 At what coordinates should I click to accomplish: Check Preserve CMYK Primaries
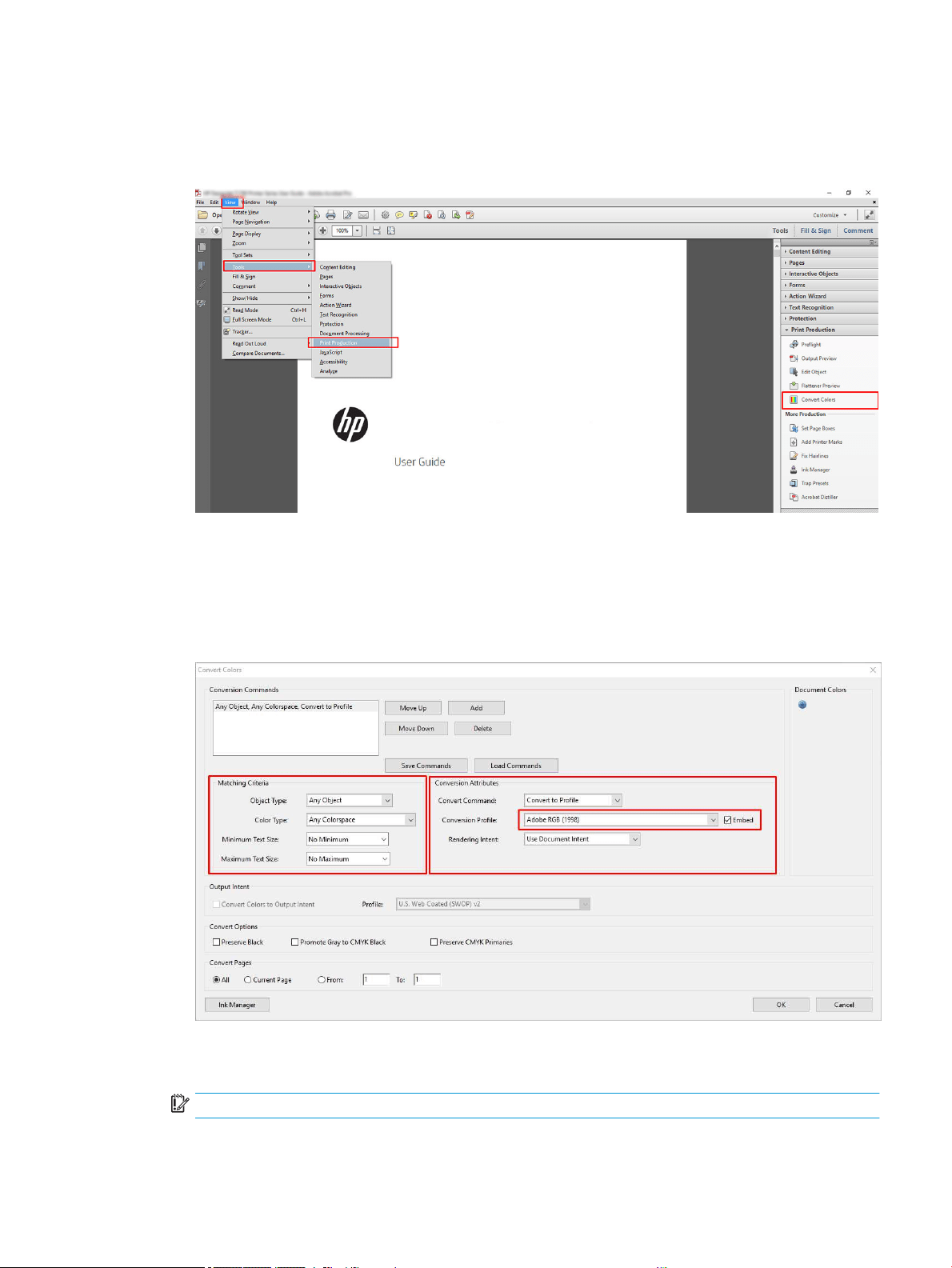pos(434,942)
